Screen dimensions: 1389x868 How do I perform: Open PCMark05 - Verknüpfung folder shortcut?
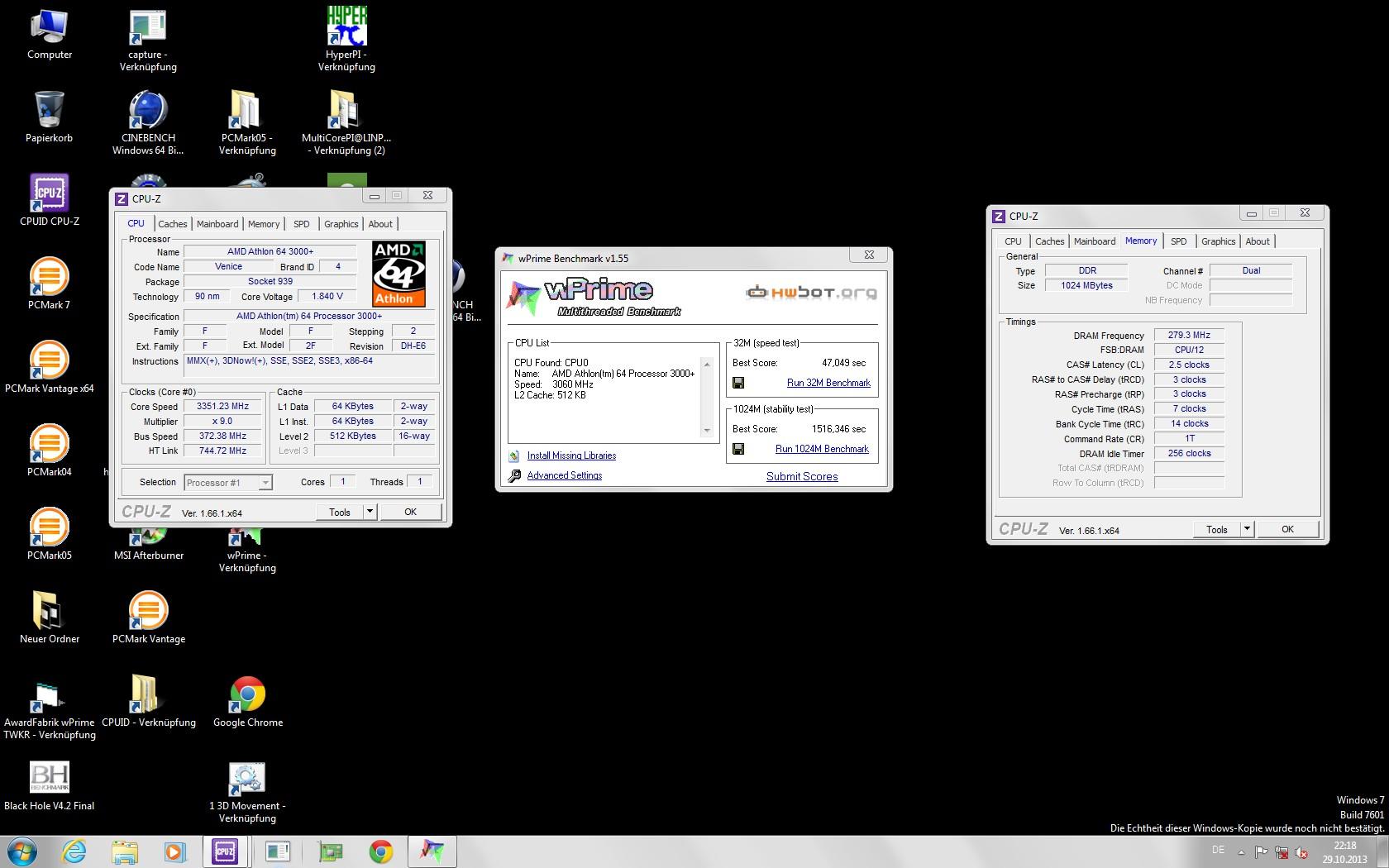(x=247, y=123)
